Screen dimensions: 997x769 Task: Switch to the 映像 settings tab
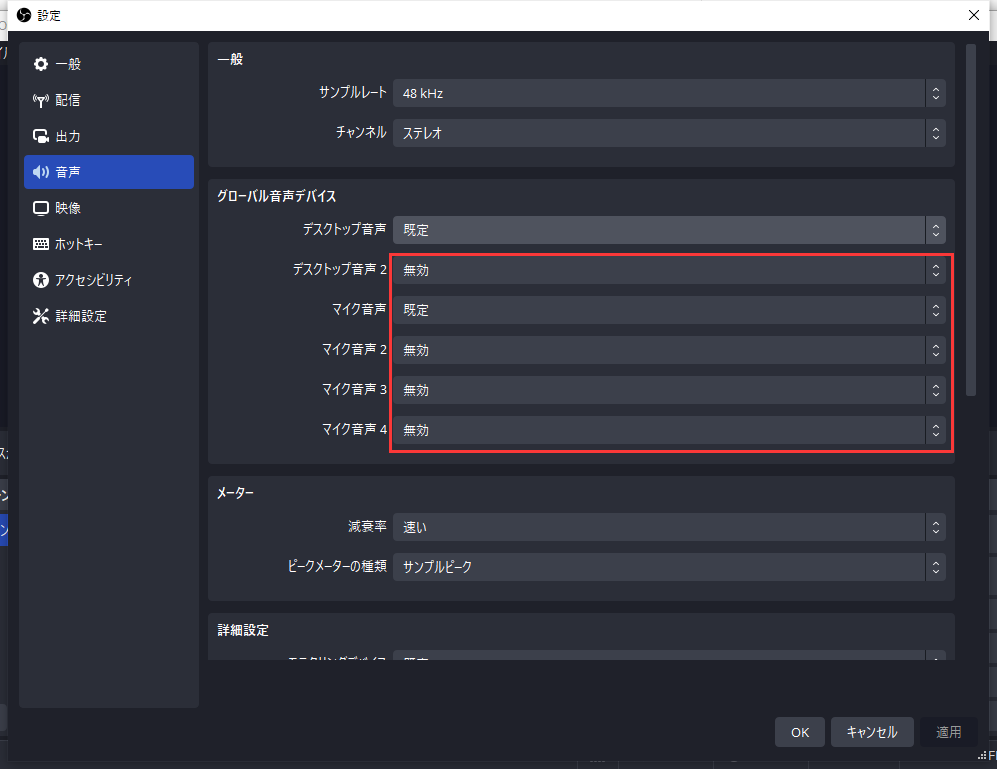click(69, 208)
